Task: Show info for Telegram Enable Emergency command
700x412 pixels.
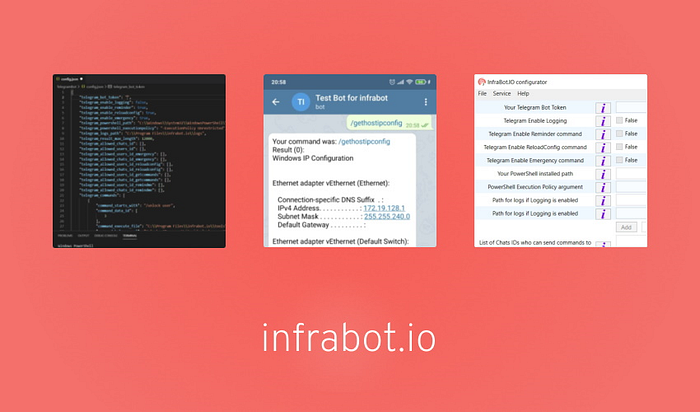Action: point(603,161)
